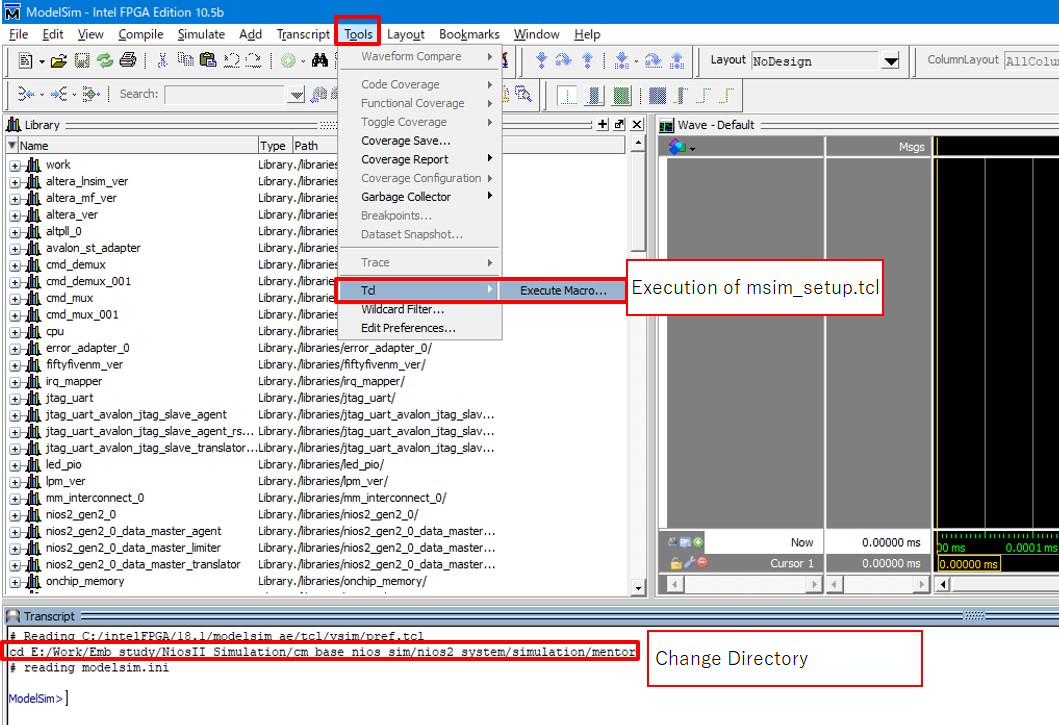
Task: Select the Cut toolbar icon
Action: click(161, 62)
